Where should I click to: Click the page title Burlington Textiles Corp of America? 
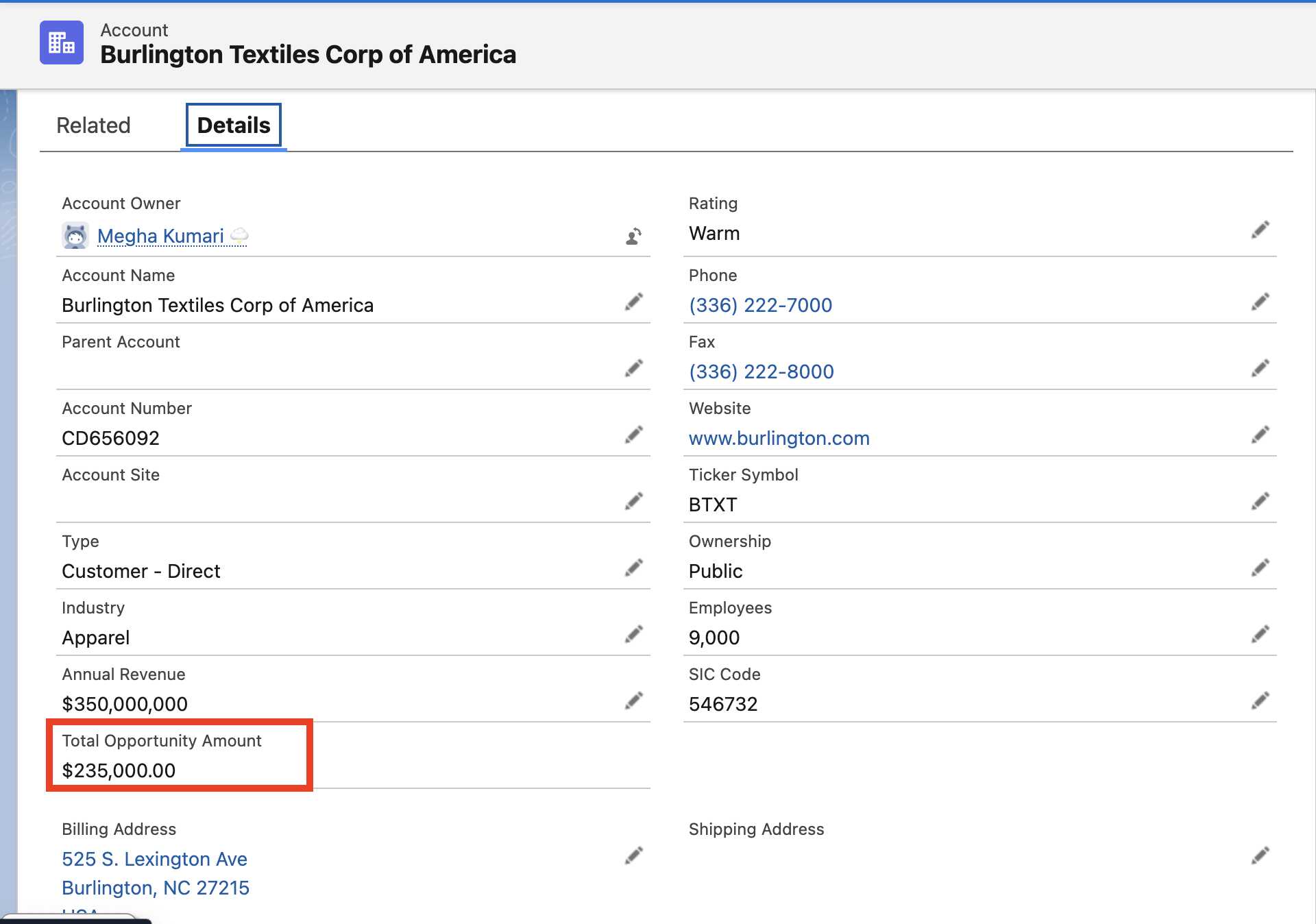(x=308, y=54)
